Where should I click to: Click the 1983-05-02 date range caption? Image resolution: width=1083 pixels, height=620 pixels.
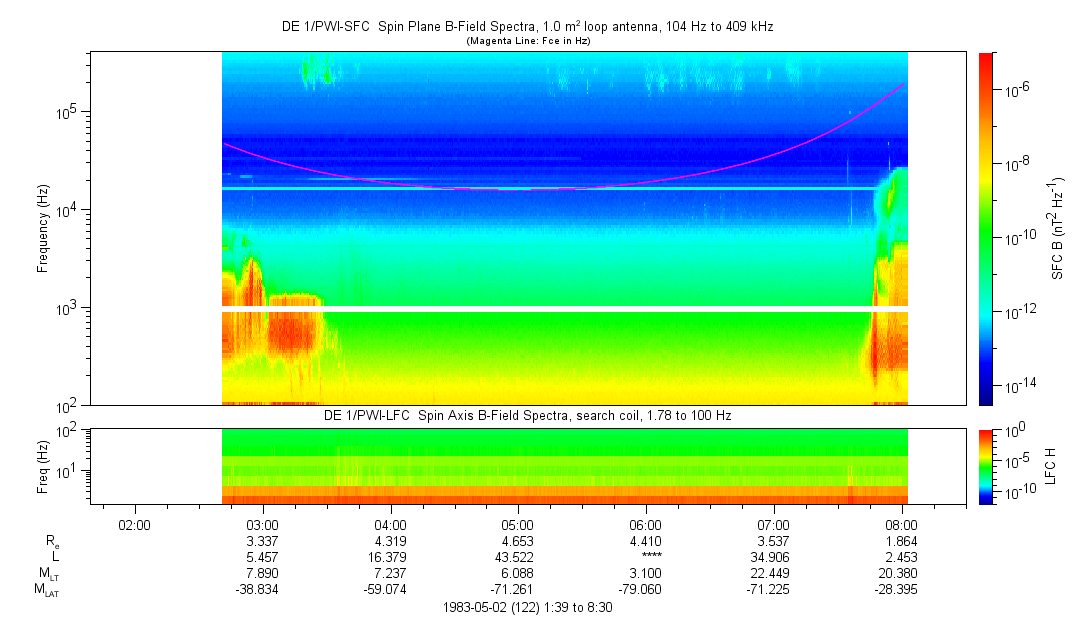(527, 607)
